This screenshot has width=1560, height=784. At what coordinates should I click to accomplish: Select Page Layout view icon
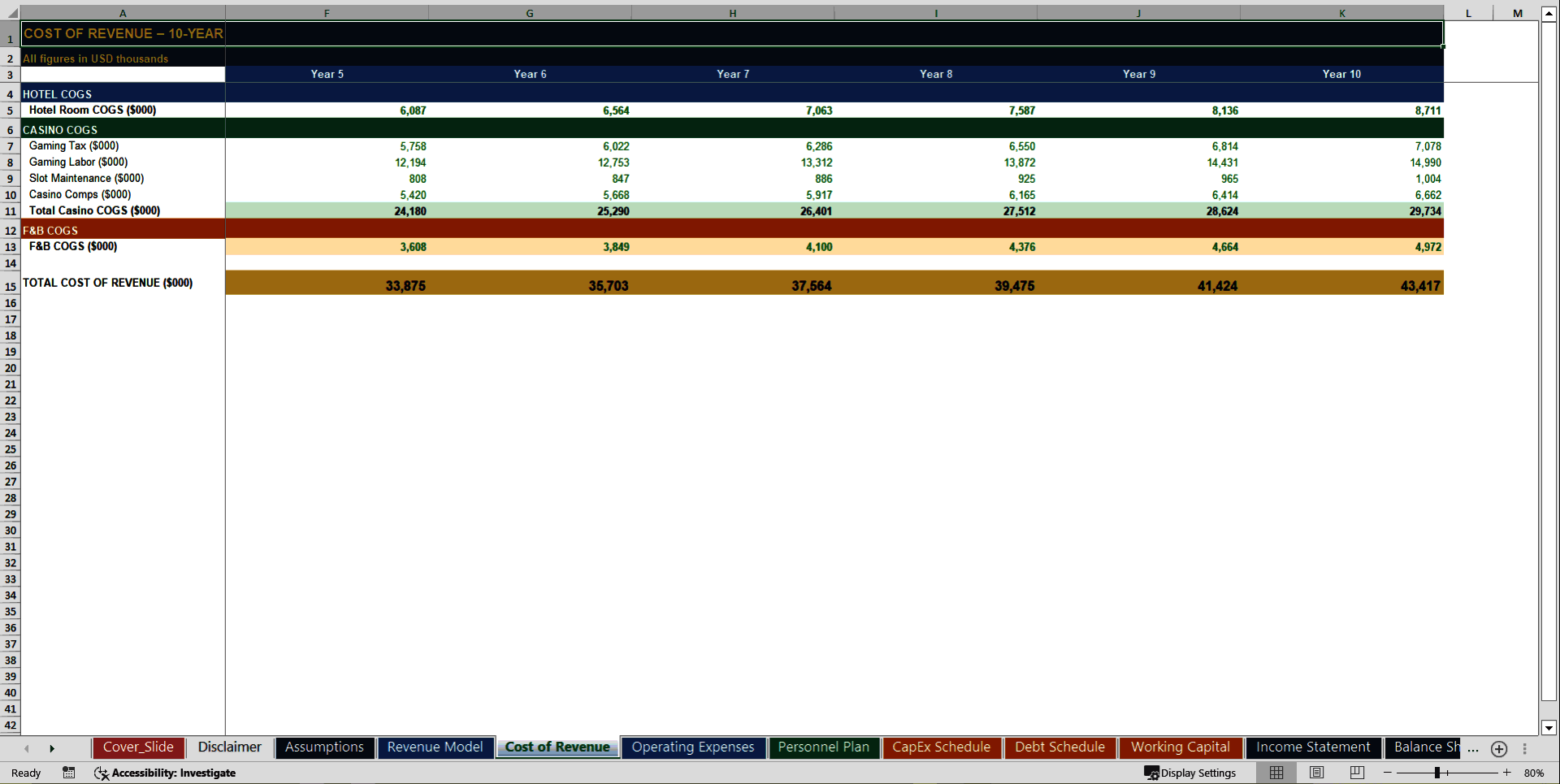click(x=1316, y=773)
